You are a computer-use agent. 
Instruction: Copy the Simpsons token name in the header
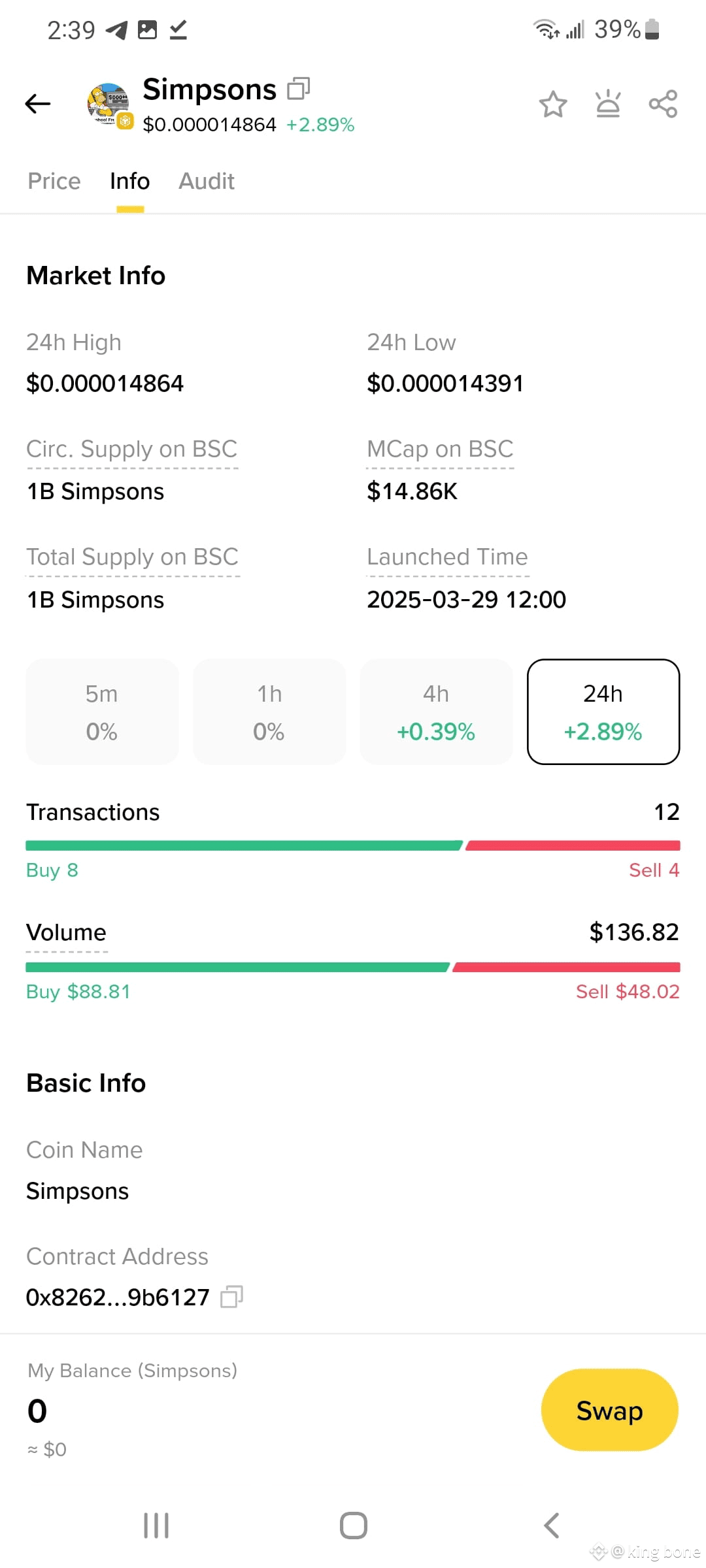coord(299,88)
